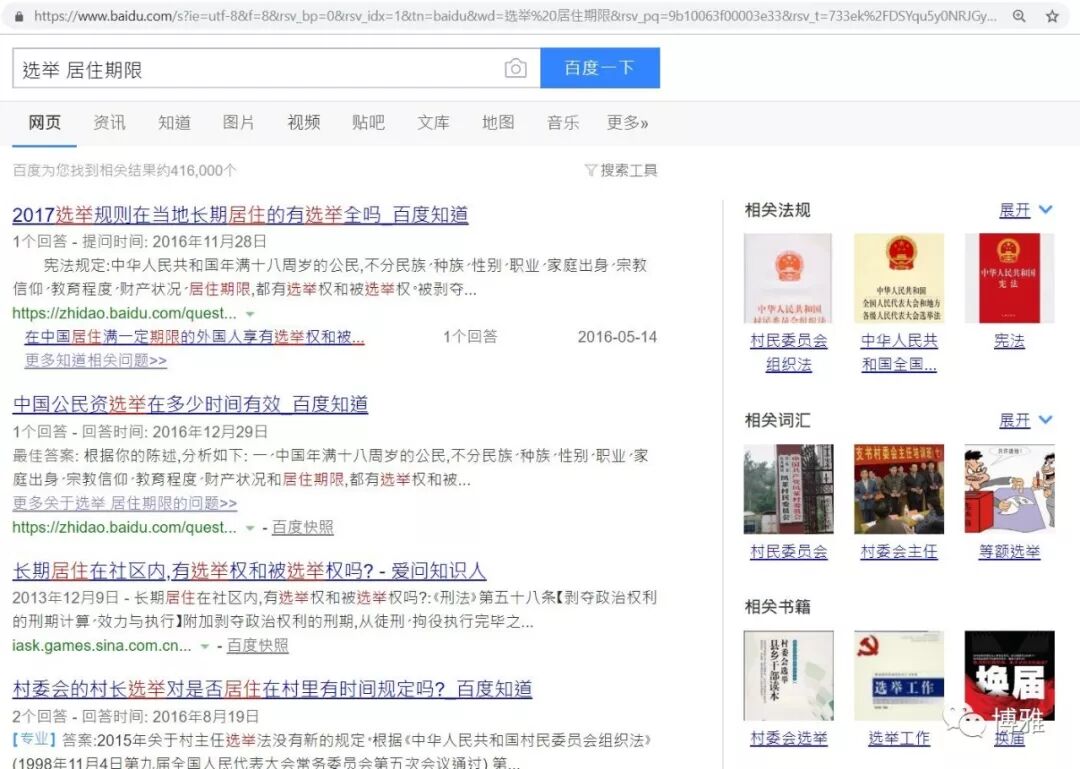The height and width of the screenshot is (769, 1080).
Task: Click the camera image search icon
Action: pos(515,68)
